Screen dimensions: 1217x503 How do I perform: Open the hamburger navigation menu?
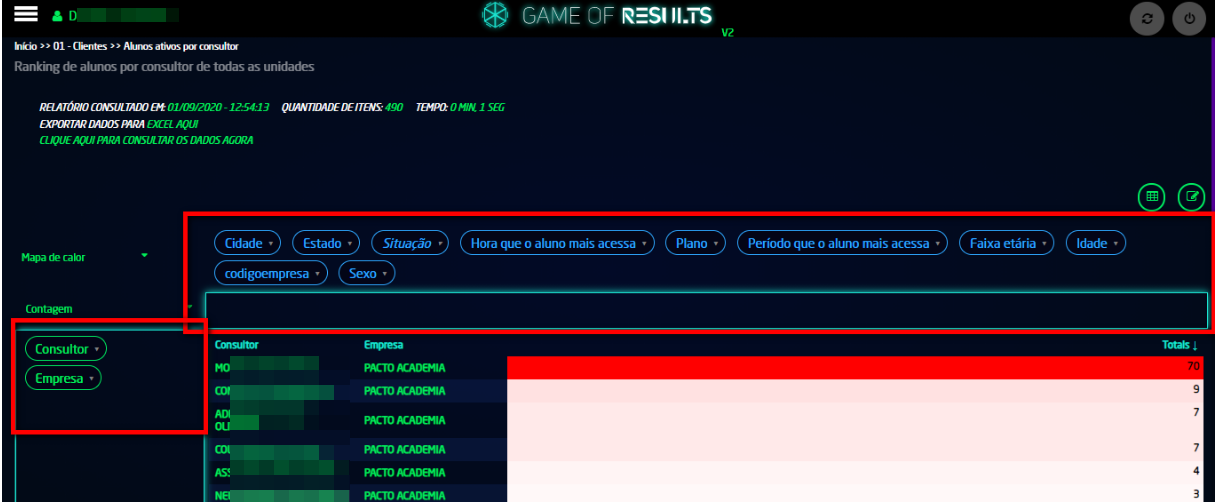[26, 16]
